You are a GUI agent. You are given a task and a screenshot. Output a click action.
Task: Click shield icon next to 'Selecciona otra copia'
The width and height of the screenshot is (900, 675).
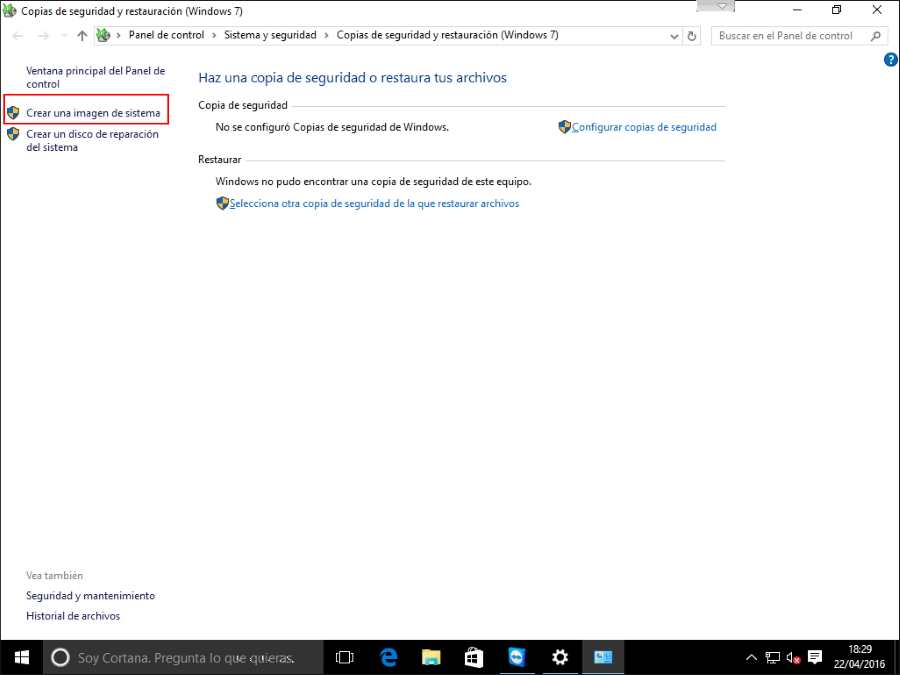tap(222, 203)
